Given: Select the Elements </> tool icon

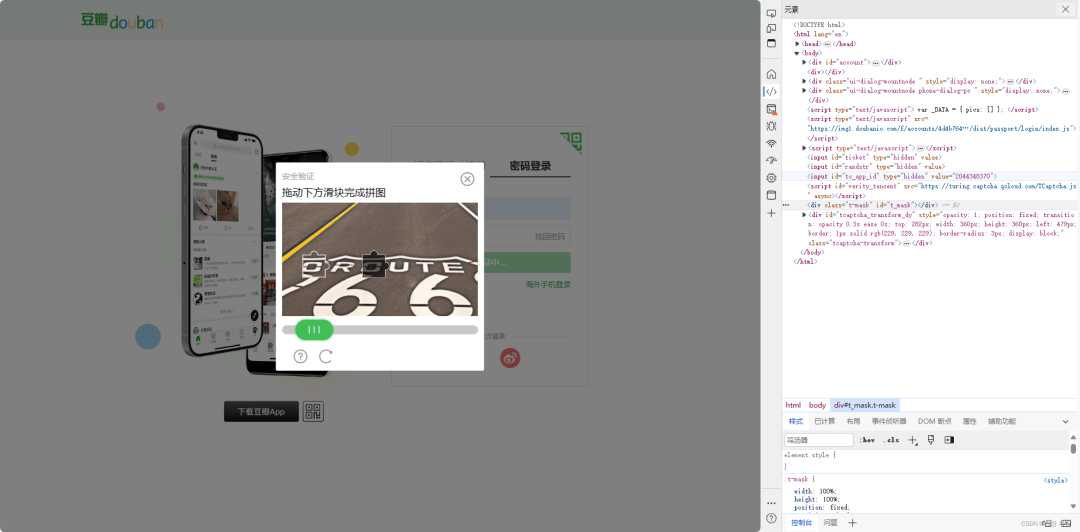Looking at the screenshot, I should pos(771,91).
